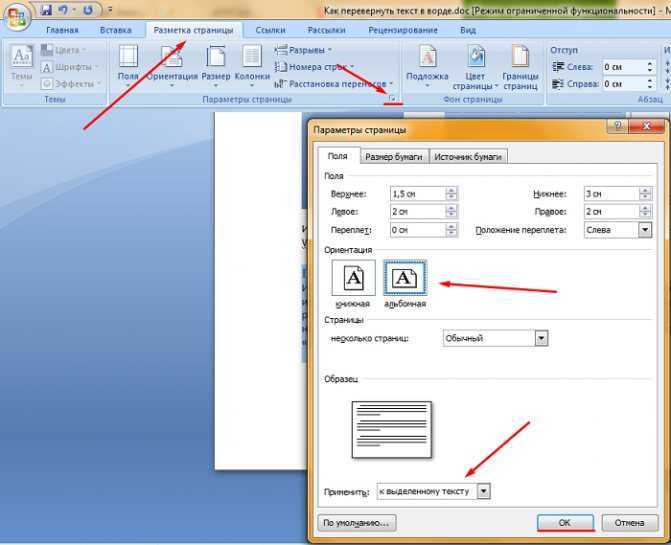Open Границы страниц page borders
The image size is (671, 545).
coord(520,68)
